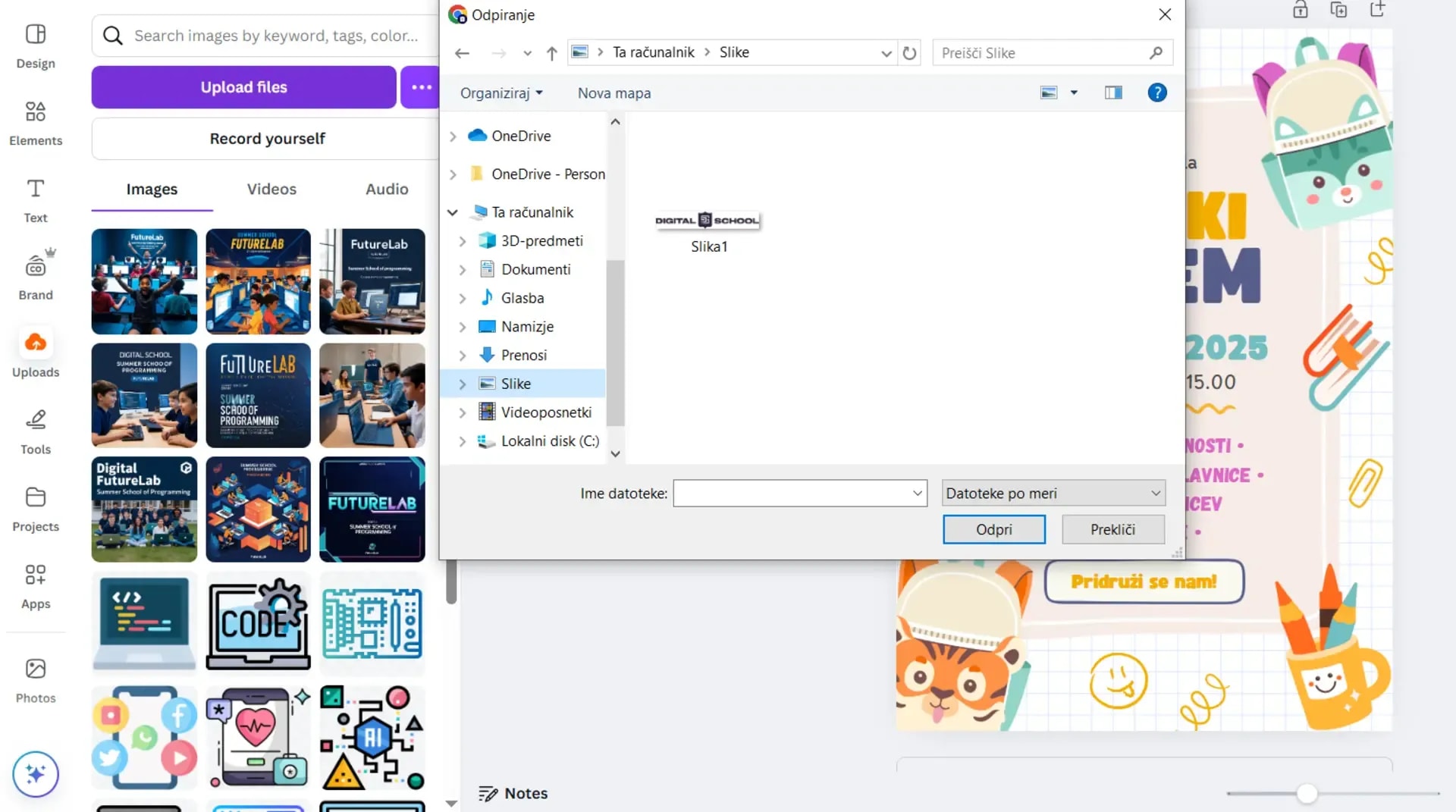1456x812 pixels.
Task: Click the Odpri button
Action: coord(993,529)
